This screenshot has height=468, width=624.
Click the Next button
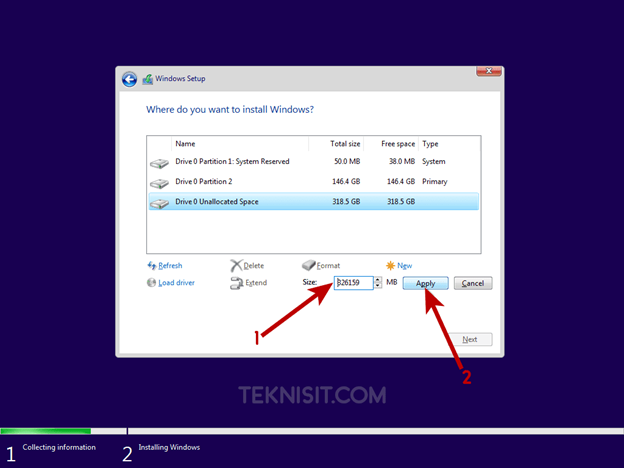[470, 339]
